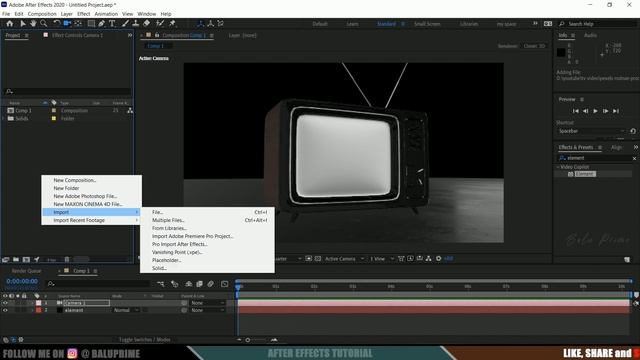Image resolution: width=640 pixels, height=360 pixels.
Task: Choose New Composition... in context menu
Action: pyautogui.click(x=92, y=180)
